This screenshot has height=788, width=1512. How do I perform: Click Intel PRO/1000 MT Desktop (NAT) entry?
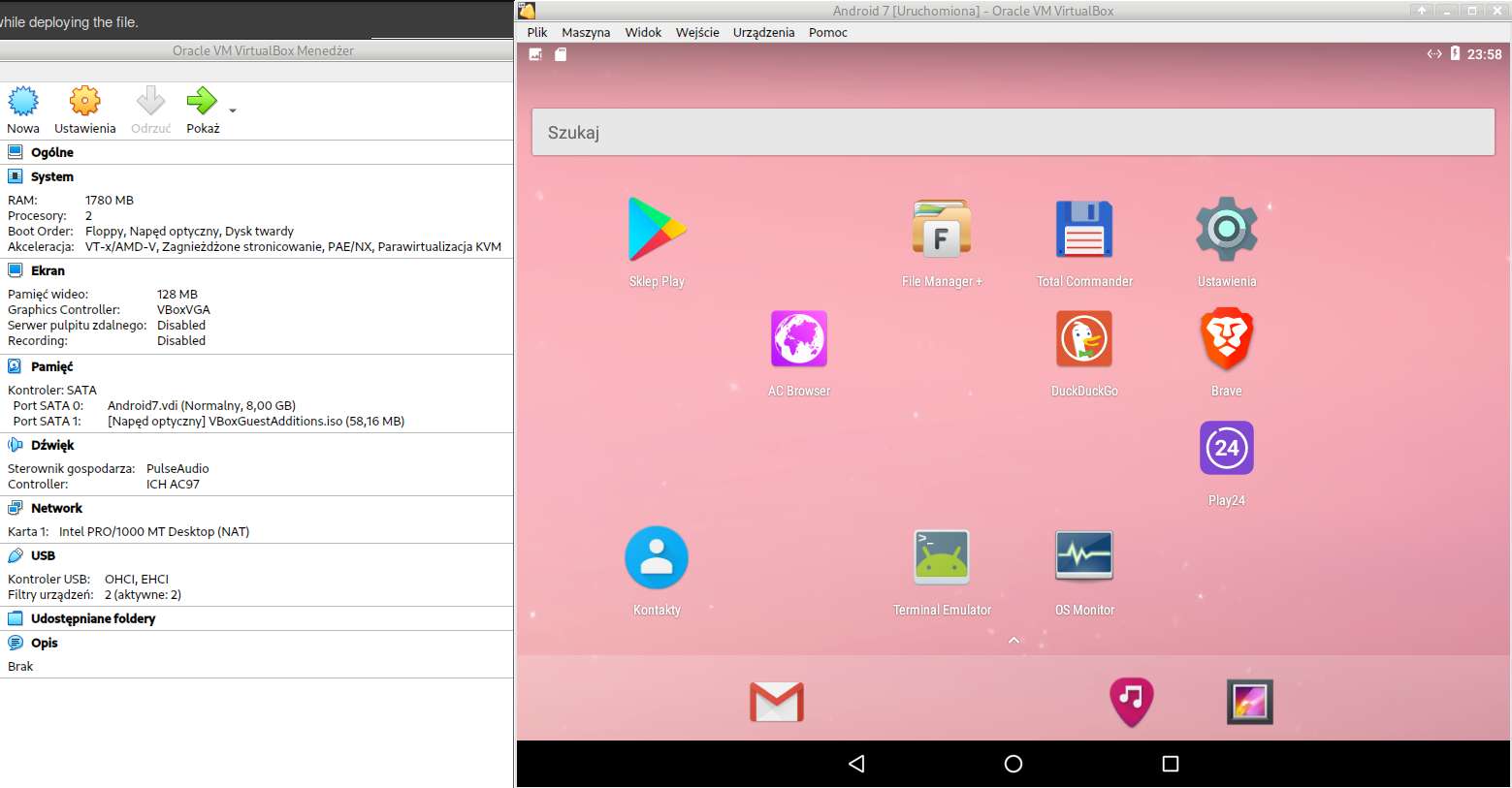point(154,531)
